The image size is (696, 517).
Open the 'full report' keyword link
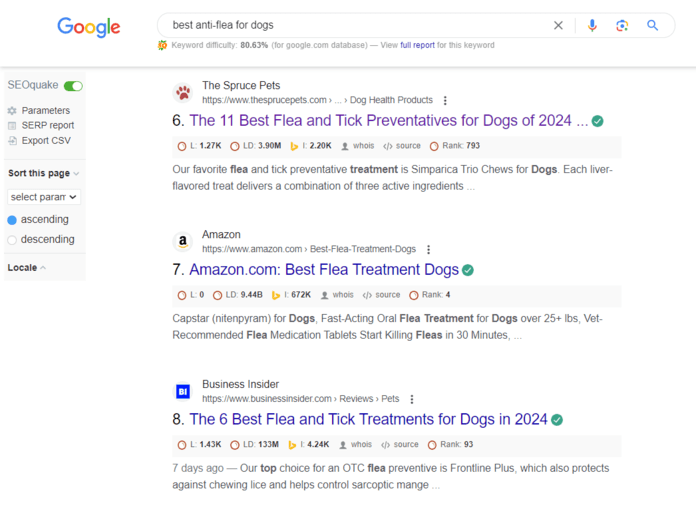(417, 45)
